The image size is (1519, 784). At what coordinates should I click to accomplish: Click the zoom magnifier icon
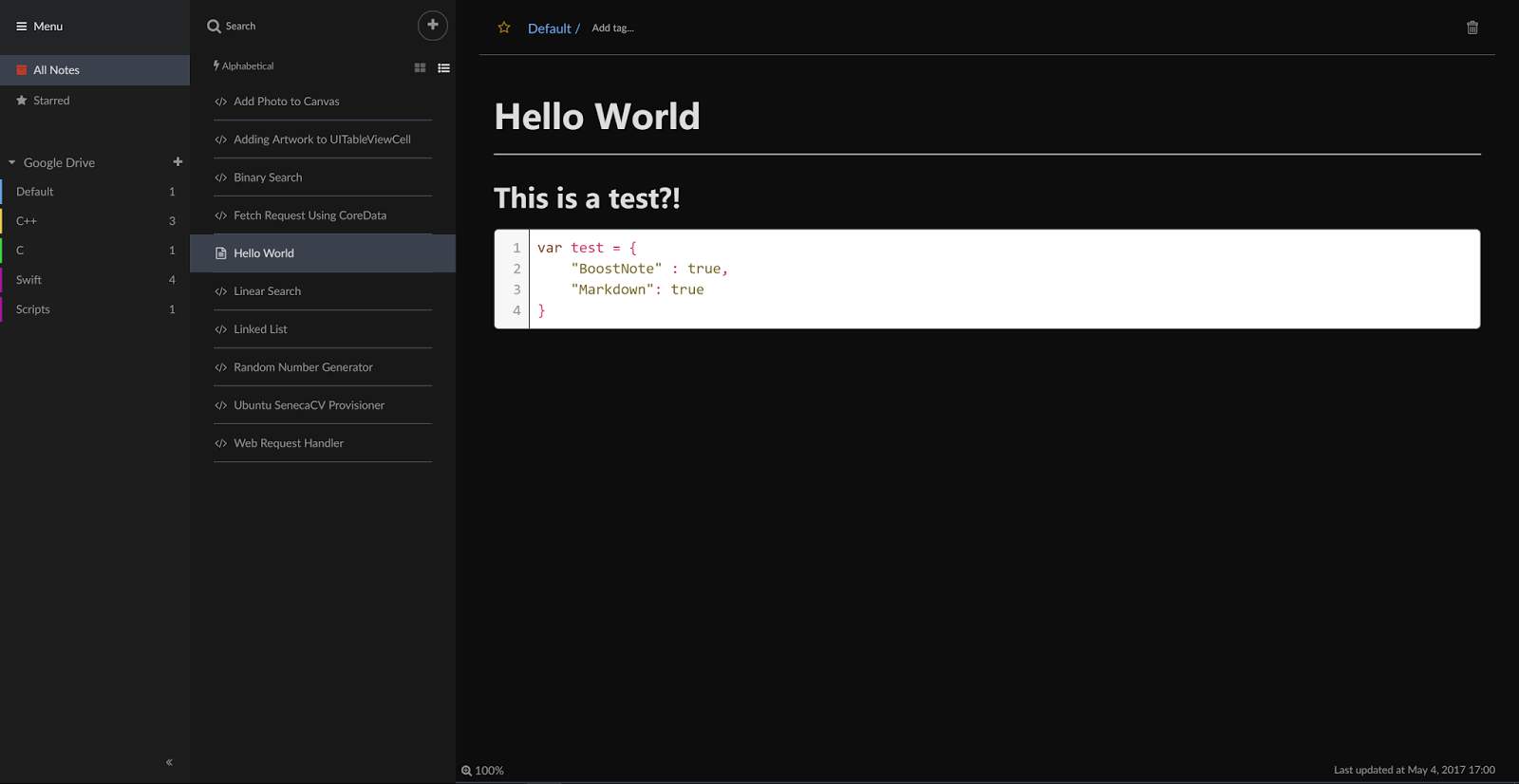pyautogui.click(x=466, y=771)
